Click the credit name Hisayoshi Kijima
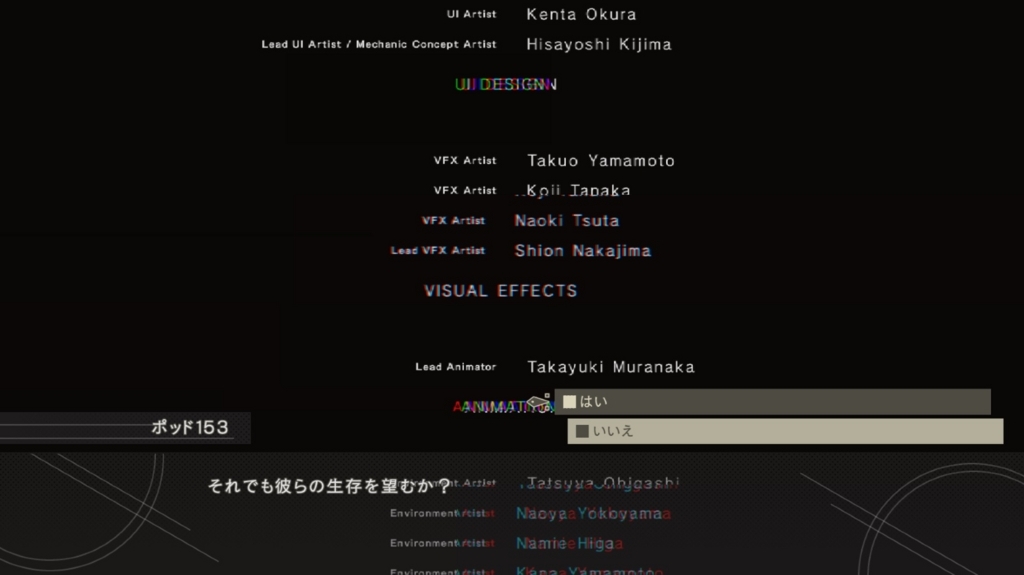The height and width of the screenshot is (575, 1024). click(599, 44)
